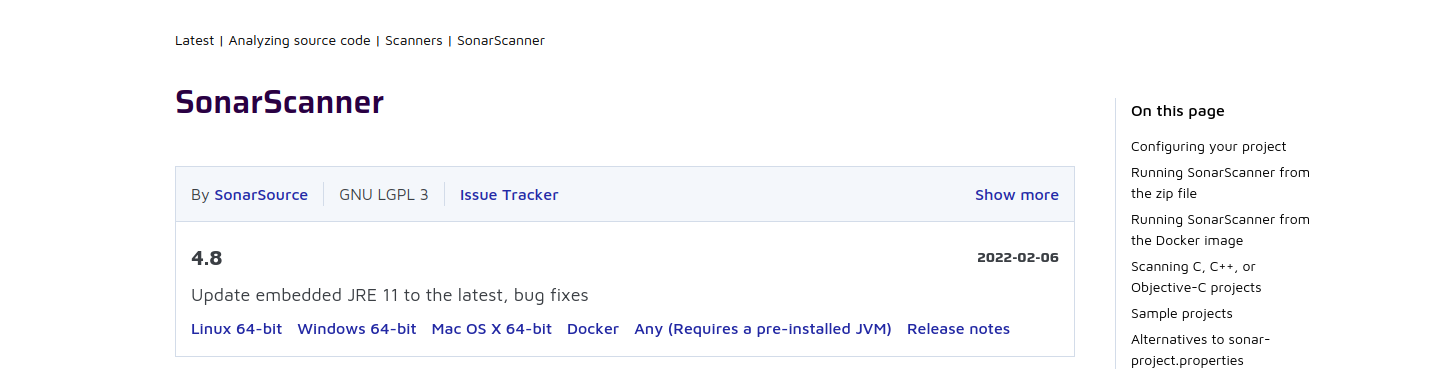Jump to Running SonarScanner from the Docker image
1432x369 pixels.
(x=1220, y=230)
